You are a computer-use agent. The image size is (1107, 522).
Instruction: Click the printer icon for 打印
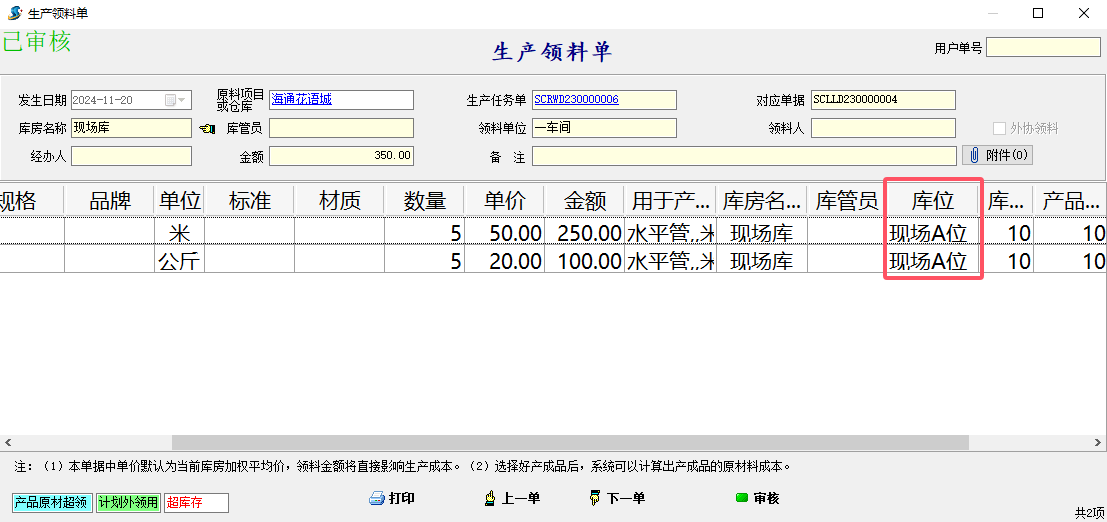[x=377, y=498]
